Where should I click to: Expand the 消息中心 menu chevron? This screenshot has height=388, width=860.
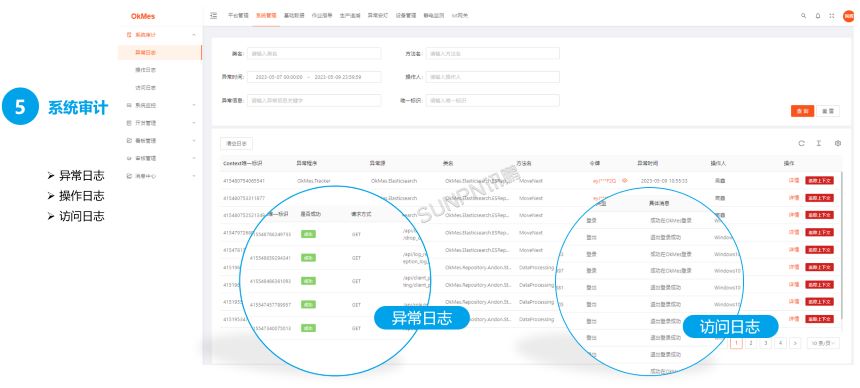tap(194, 176)
